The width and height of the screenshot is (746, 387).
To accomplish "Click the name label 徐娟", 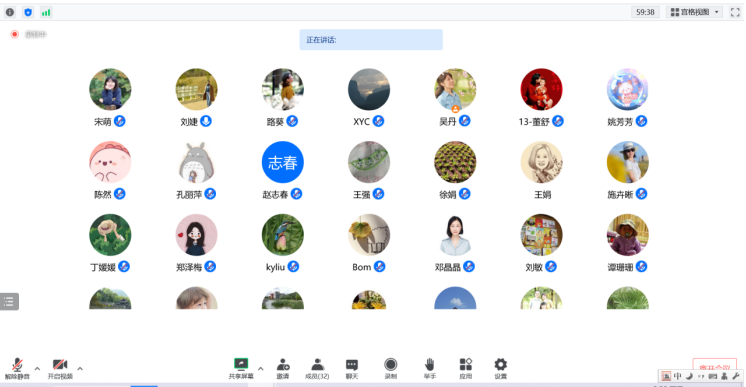I will pyautogui.click(x=448, y=194).
